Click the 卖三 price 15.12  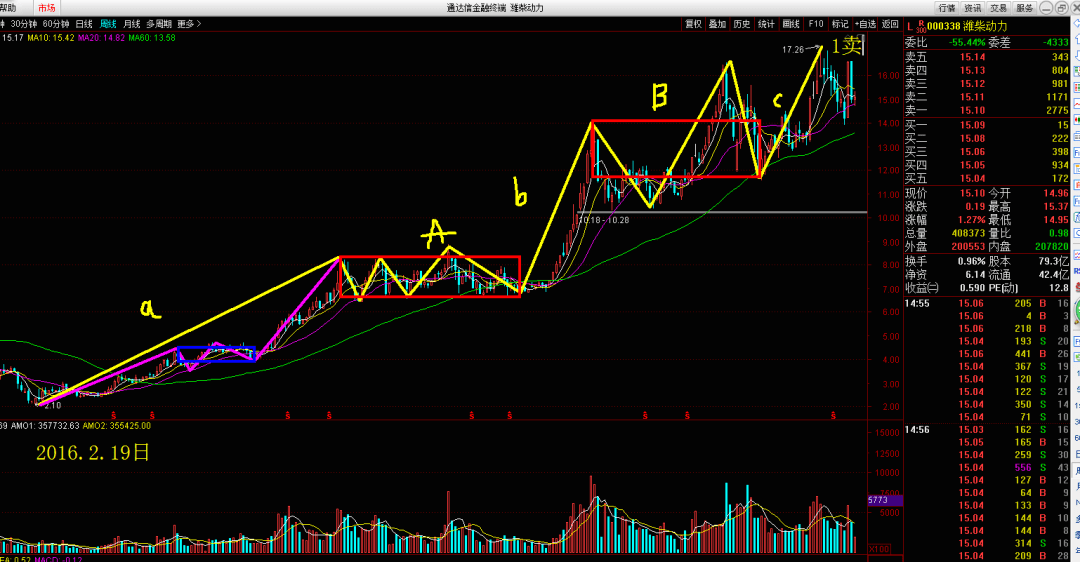click(973, 83)
